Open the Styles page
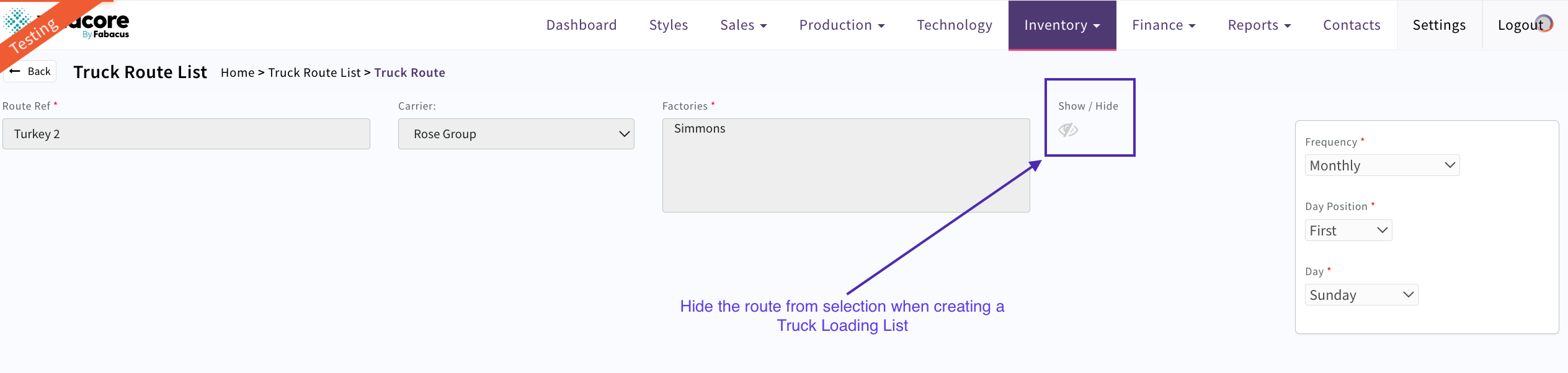Viewport: 1568px width, 373px height. point(669,25)
